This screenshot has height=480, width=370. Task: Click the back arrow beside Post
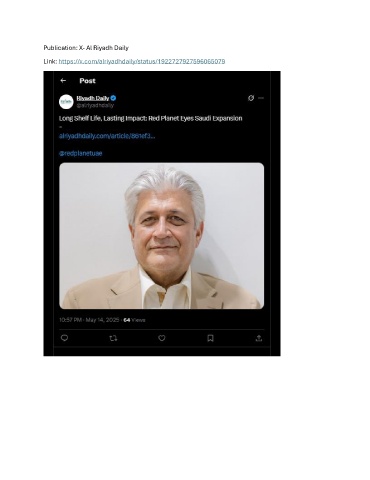tap(63, 80)
